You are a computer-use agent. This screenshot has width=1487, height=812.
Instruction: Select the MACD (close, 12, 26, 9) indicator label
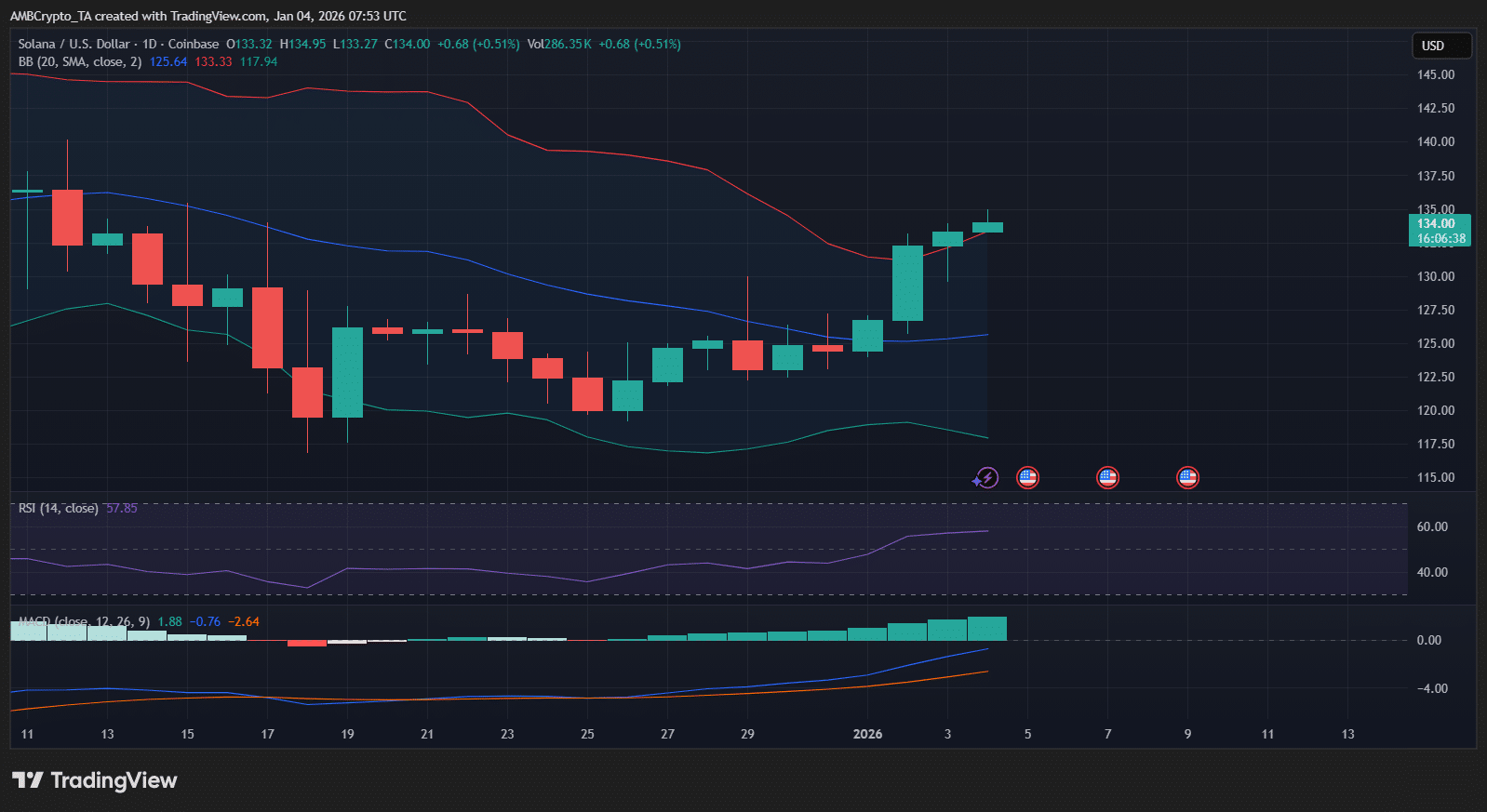84,621
